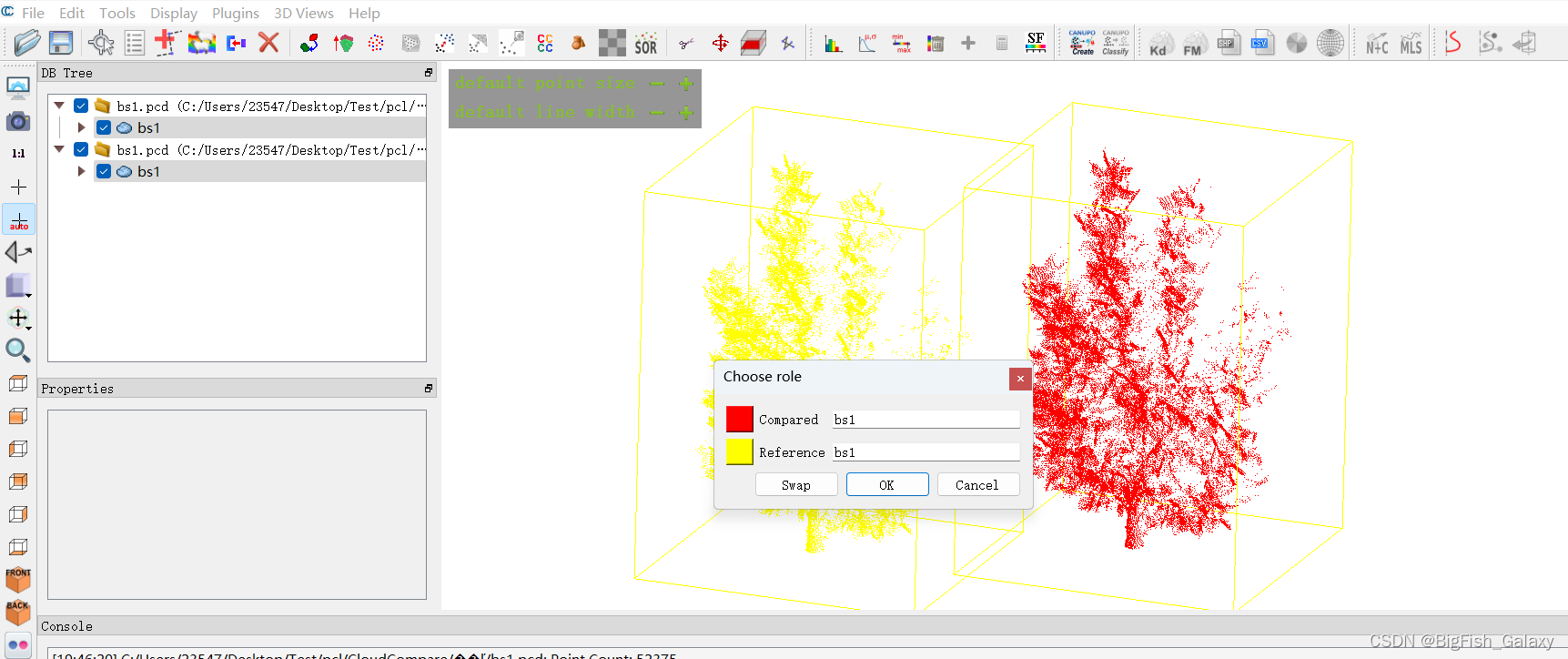The image size is (1568, 659).
Task: Click the Swap button in Choose role
Action: [x=796, y=485]
